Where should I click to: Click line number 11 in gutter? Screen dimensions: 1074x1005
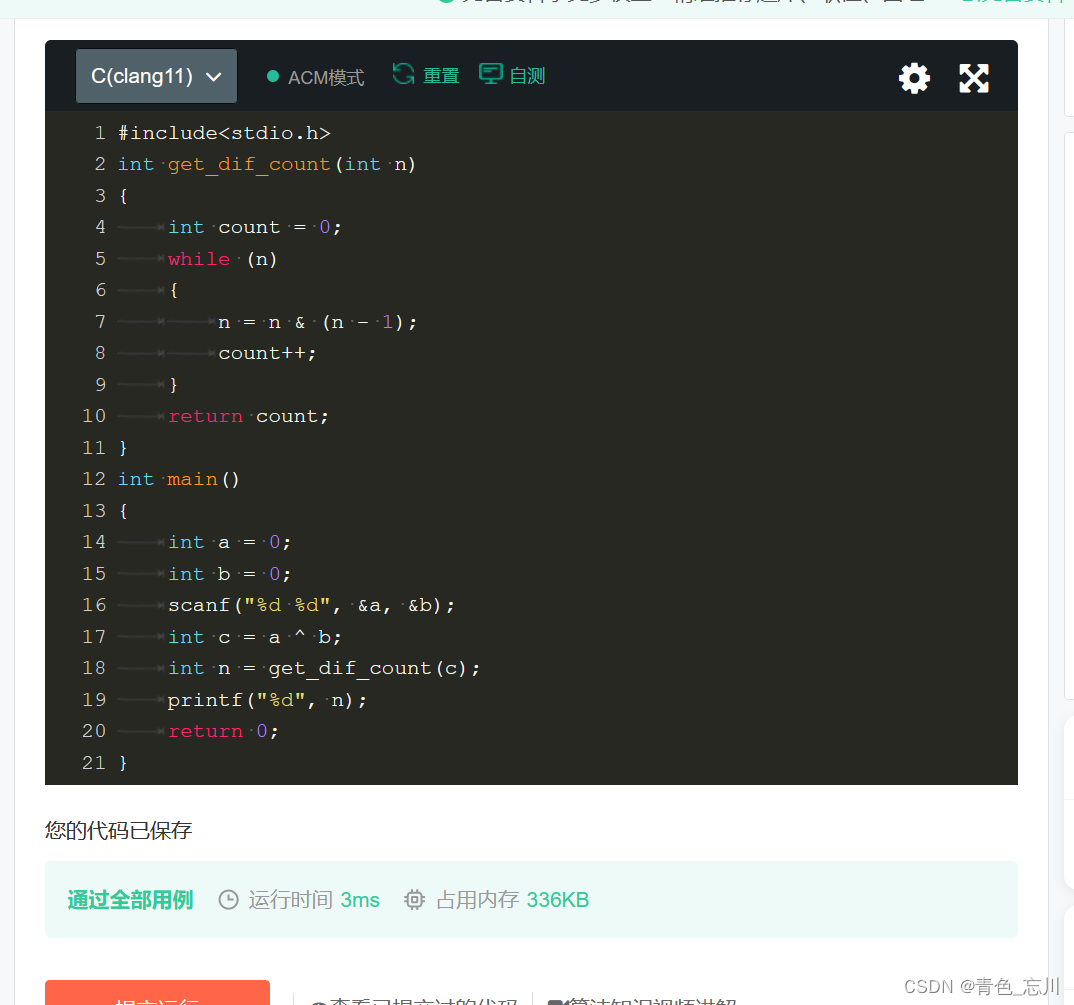(94, 448)
